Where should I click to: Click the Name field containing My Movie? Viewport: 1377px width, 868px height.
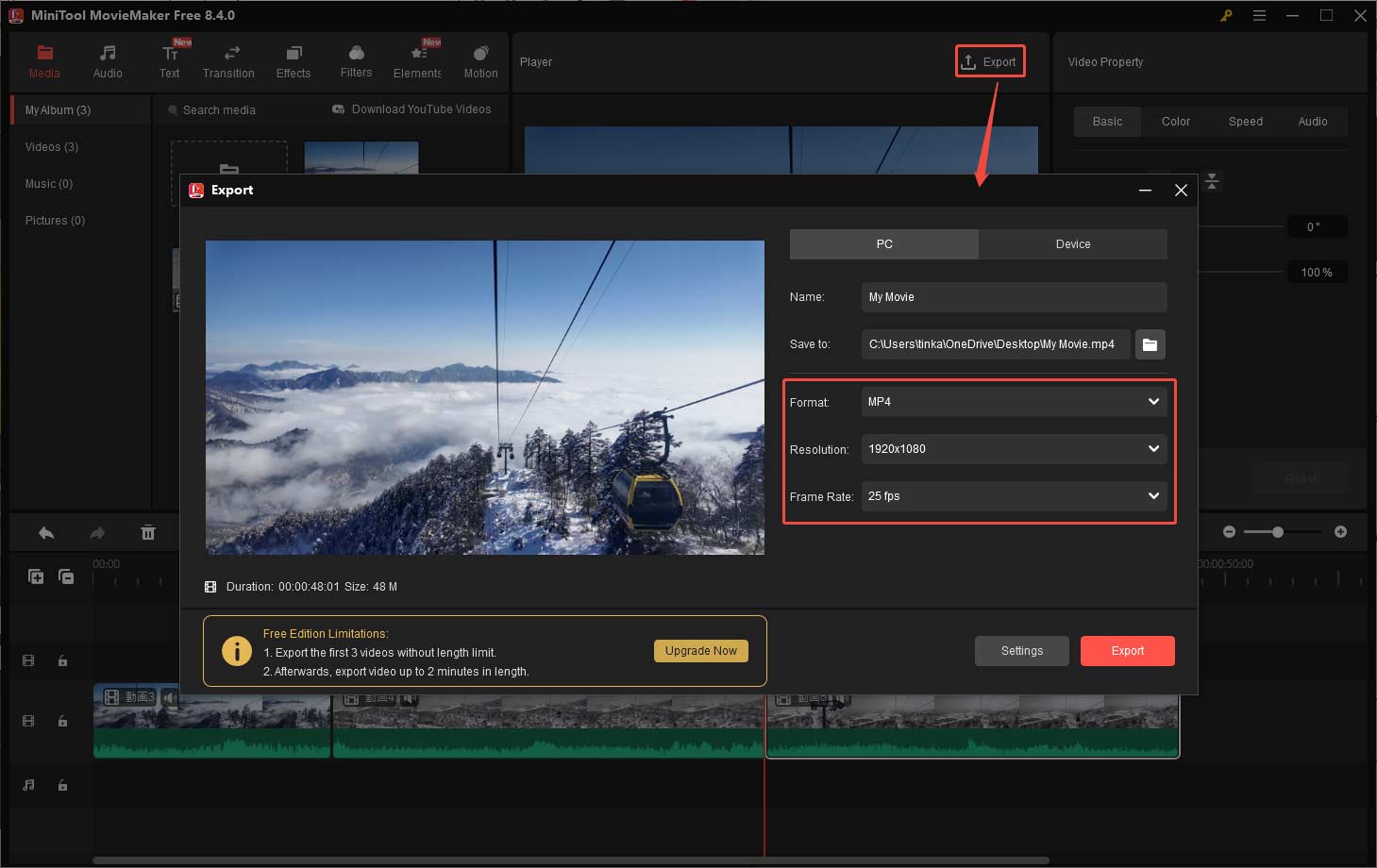point(1013,296)
